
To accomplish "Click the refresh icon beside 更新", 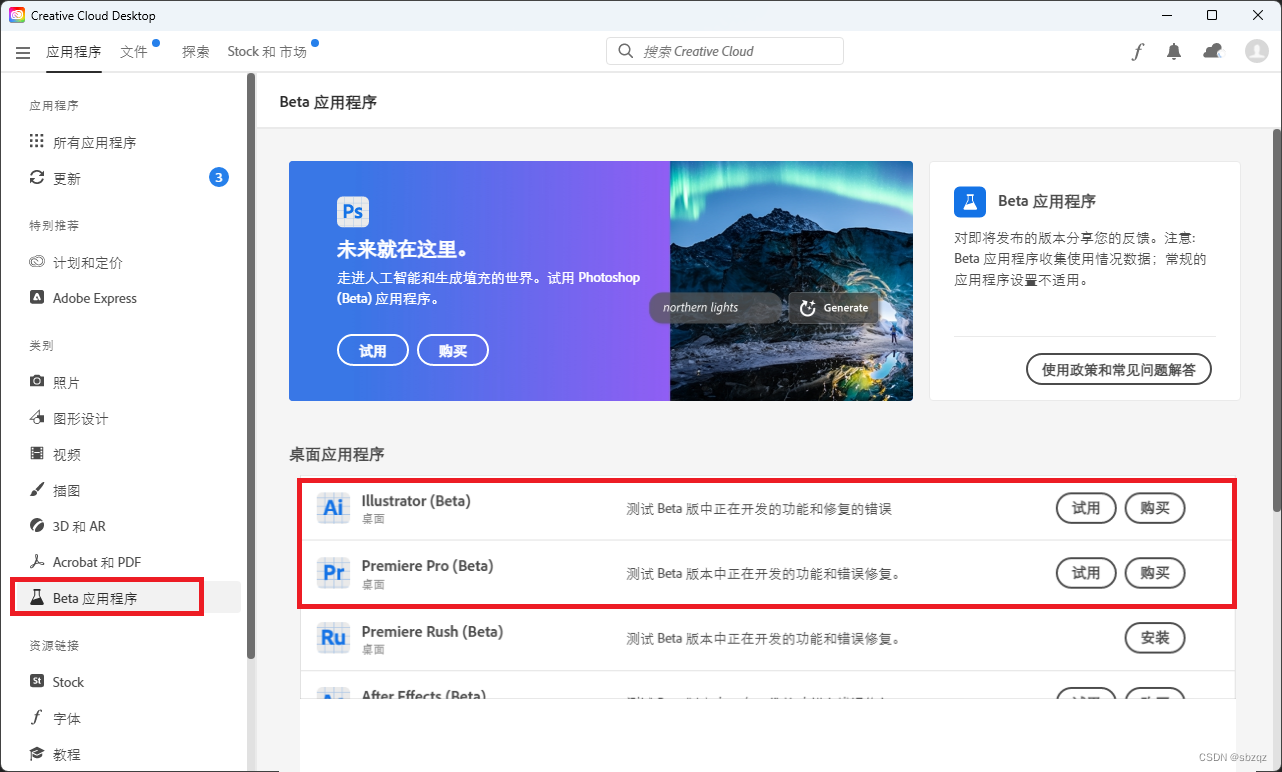I will tap(37, 178).
